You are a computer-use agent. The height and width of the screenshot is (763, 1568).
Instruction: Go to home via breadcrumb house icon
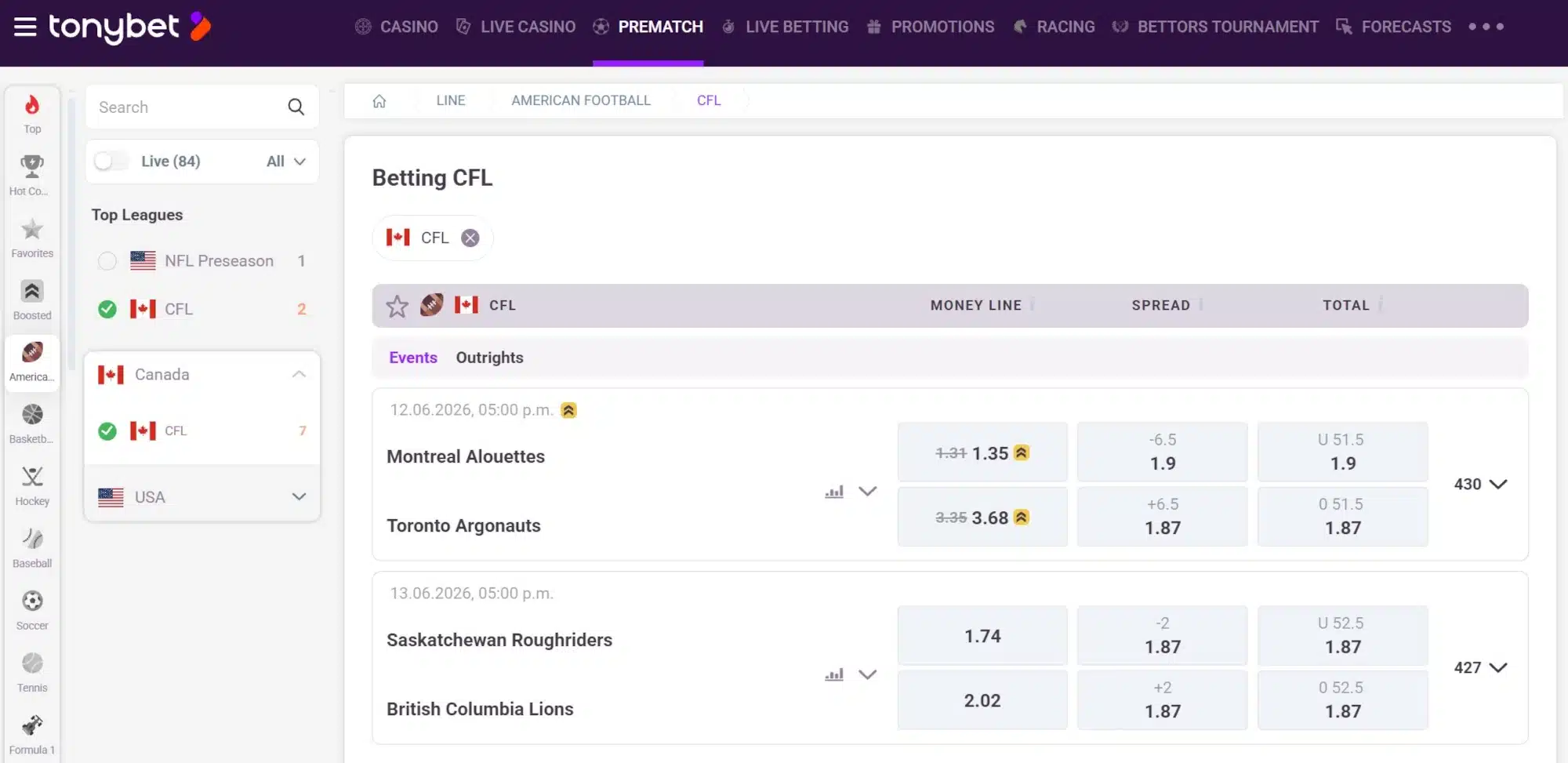[x=379, y=100]
